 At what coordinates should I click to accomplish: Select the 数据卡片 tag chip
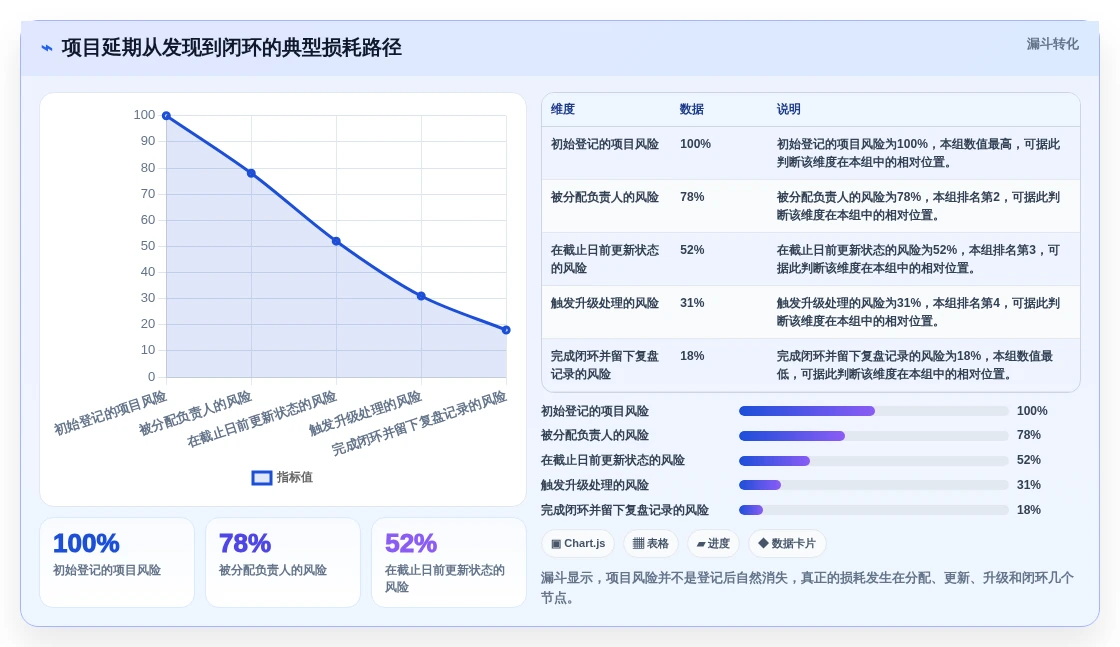tap(786, 543)
